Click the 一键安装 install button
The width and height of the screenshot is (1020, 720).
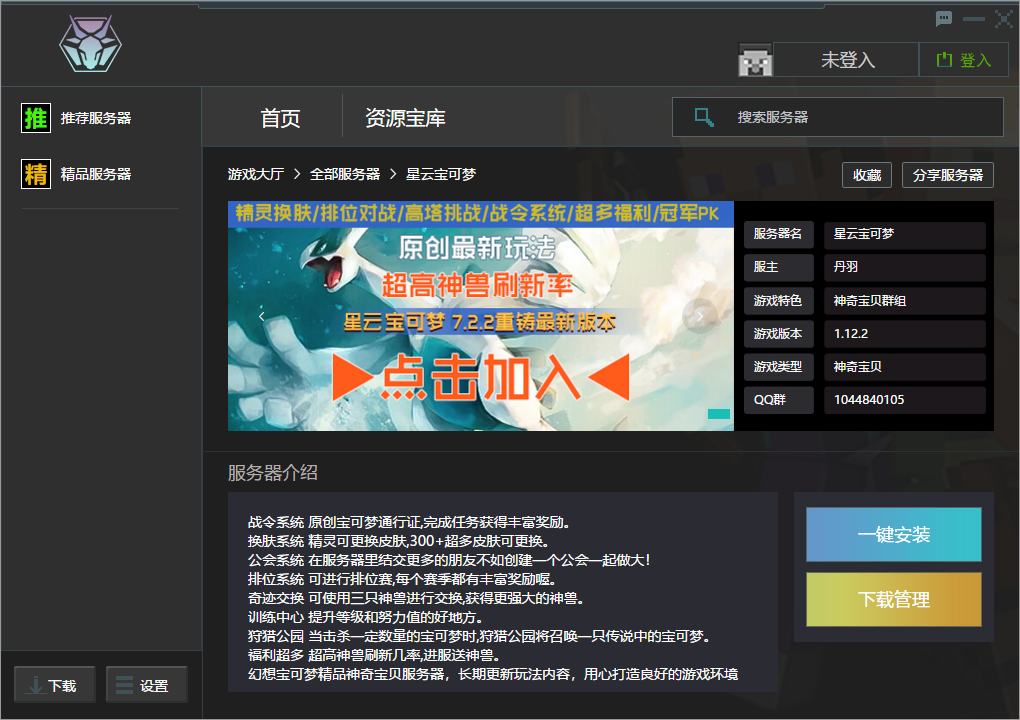893,535
